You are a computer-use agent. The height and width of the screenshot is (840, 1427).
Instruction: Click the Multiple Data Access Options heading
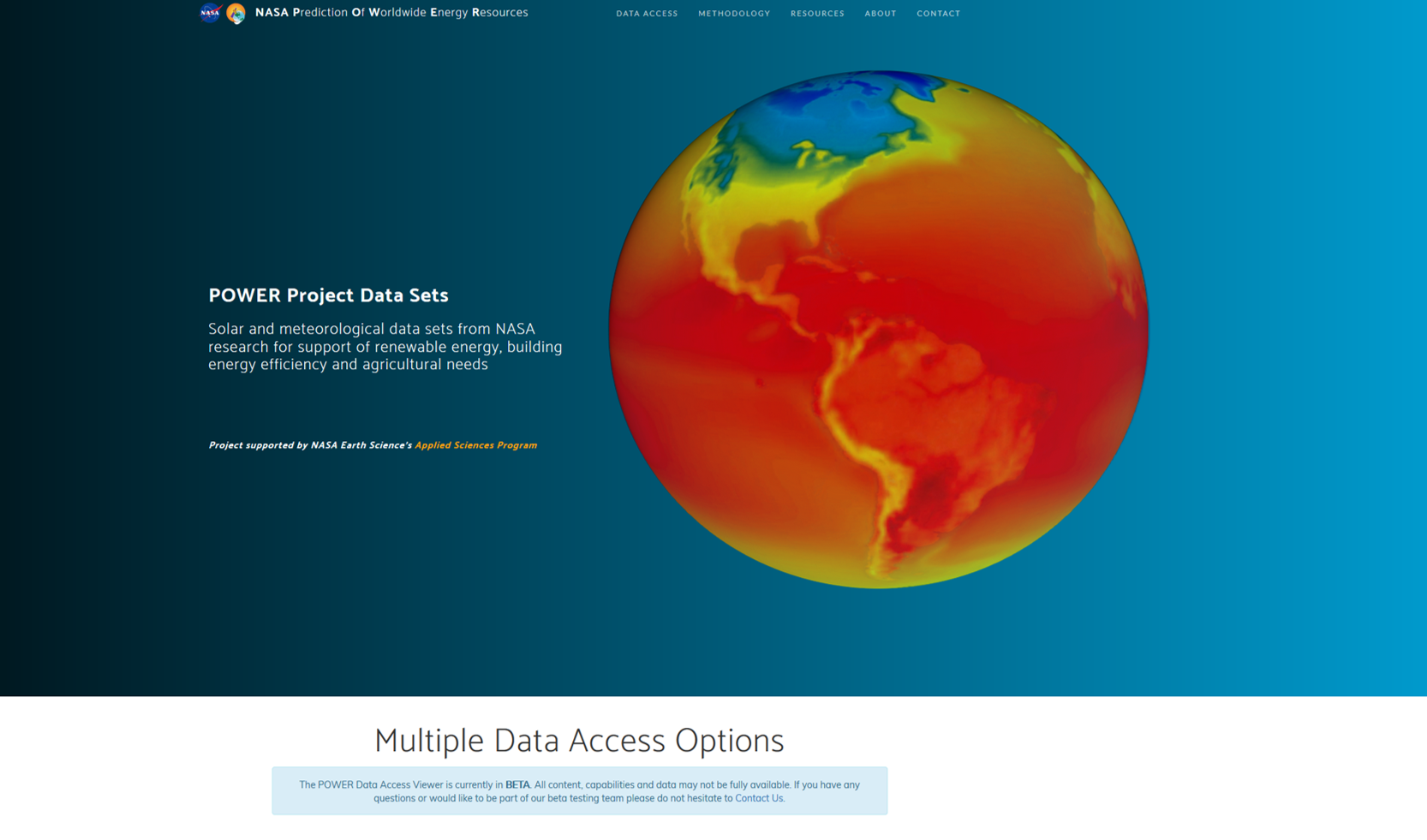click(x=579, y=741)
